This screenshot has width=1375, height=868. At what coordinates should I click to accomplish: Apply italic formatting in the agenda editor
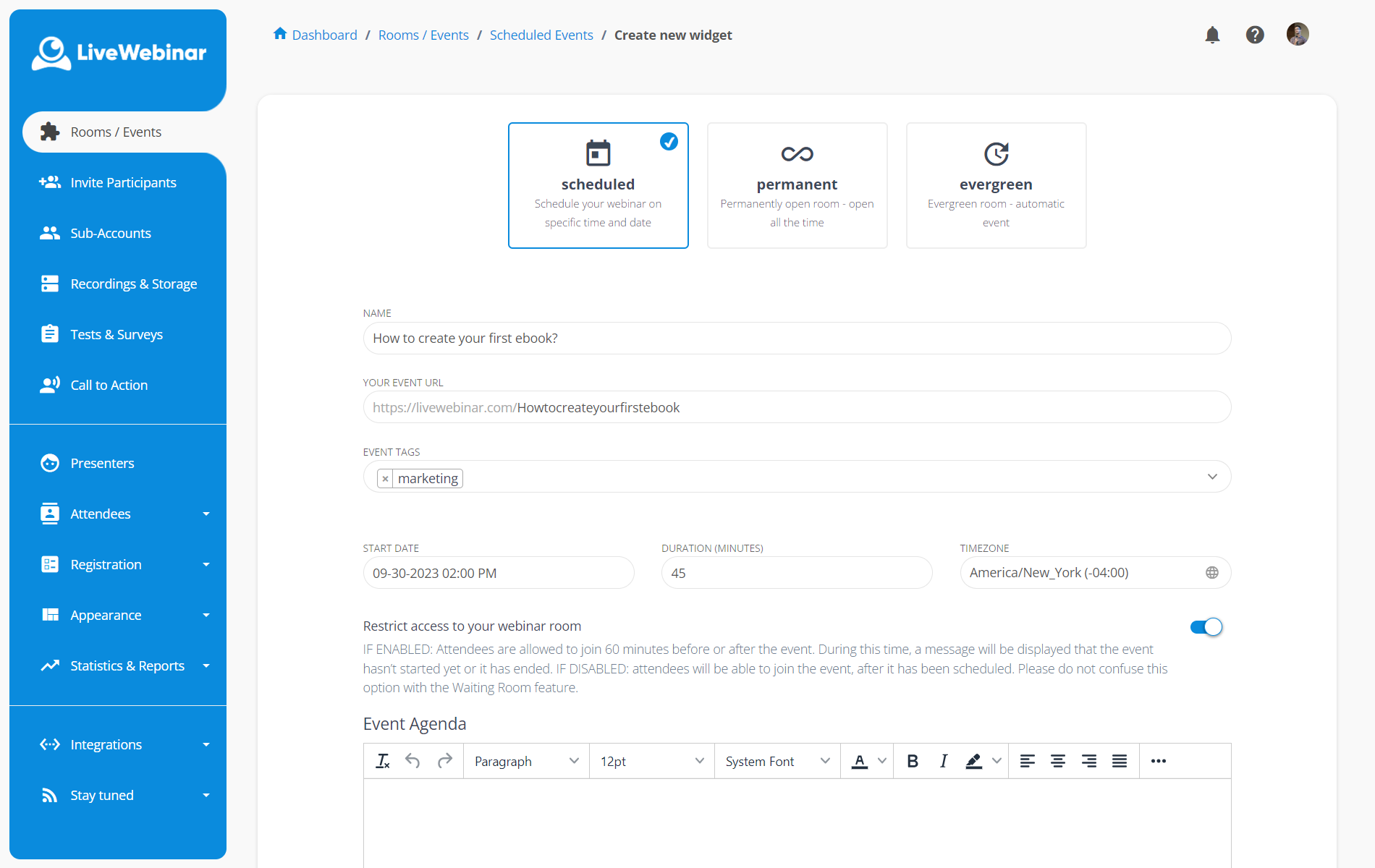coord(943,761)
